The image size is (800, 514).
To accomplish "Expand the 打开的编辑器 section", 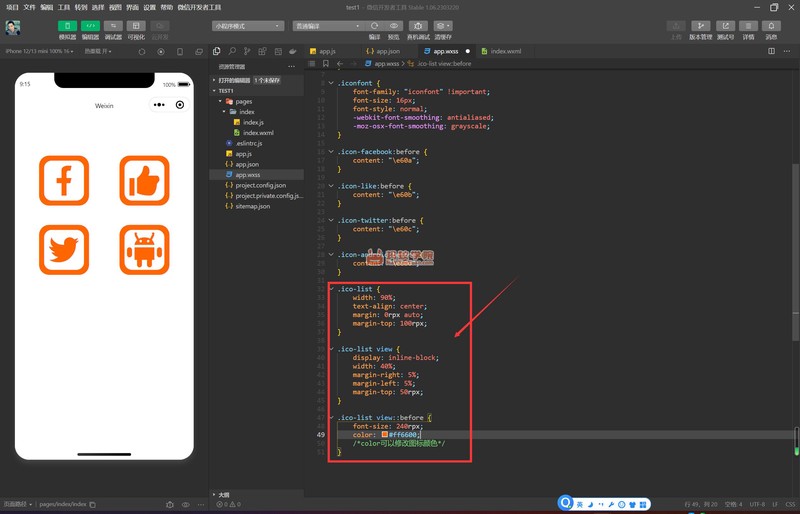I will tap(257, 80).
